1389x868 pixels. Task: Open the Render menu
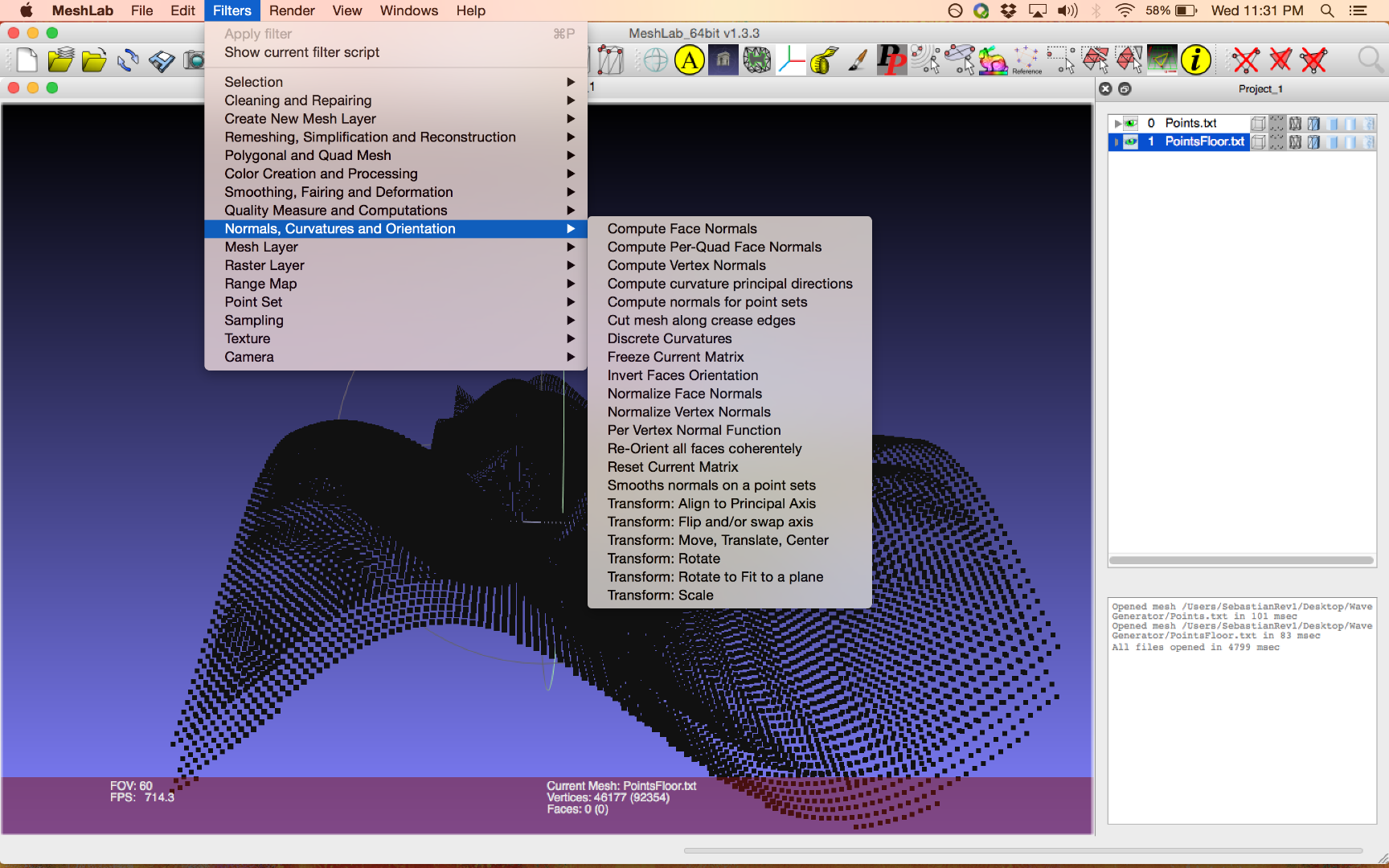[x=292, y=10]
